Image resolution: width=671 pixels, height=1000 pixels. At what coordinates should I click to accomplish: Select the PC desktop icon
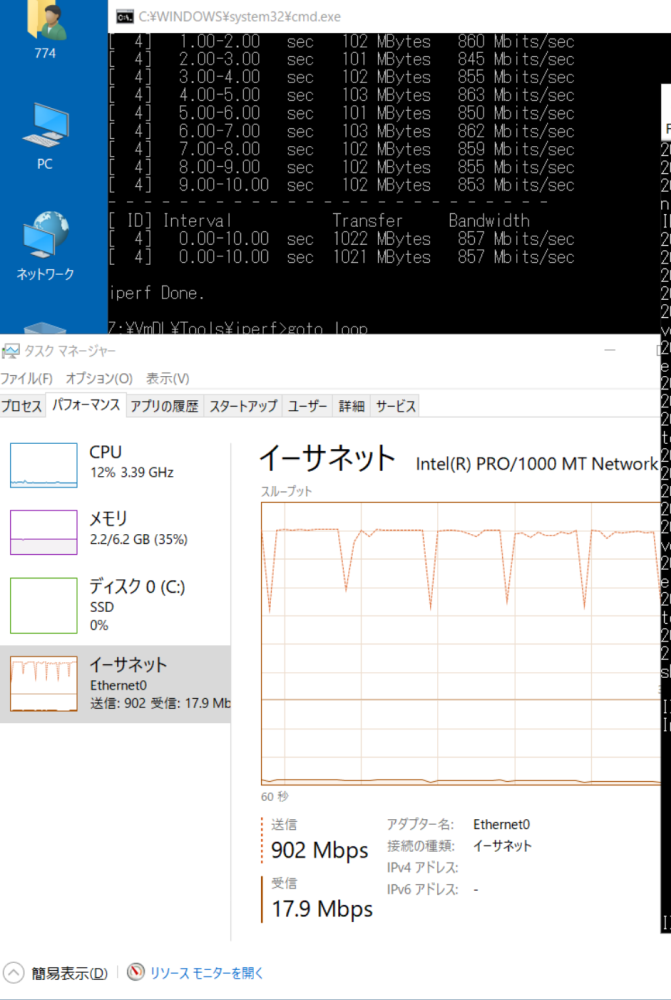(45, 128)
